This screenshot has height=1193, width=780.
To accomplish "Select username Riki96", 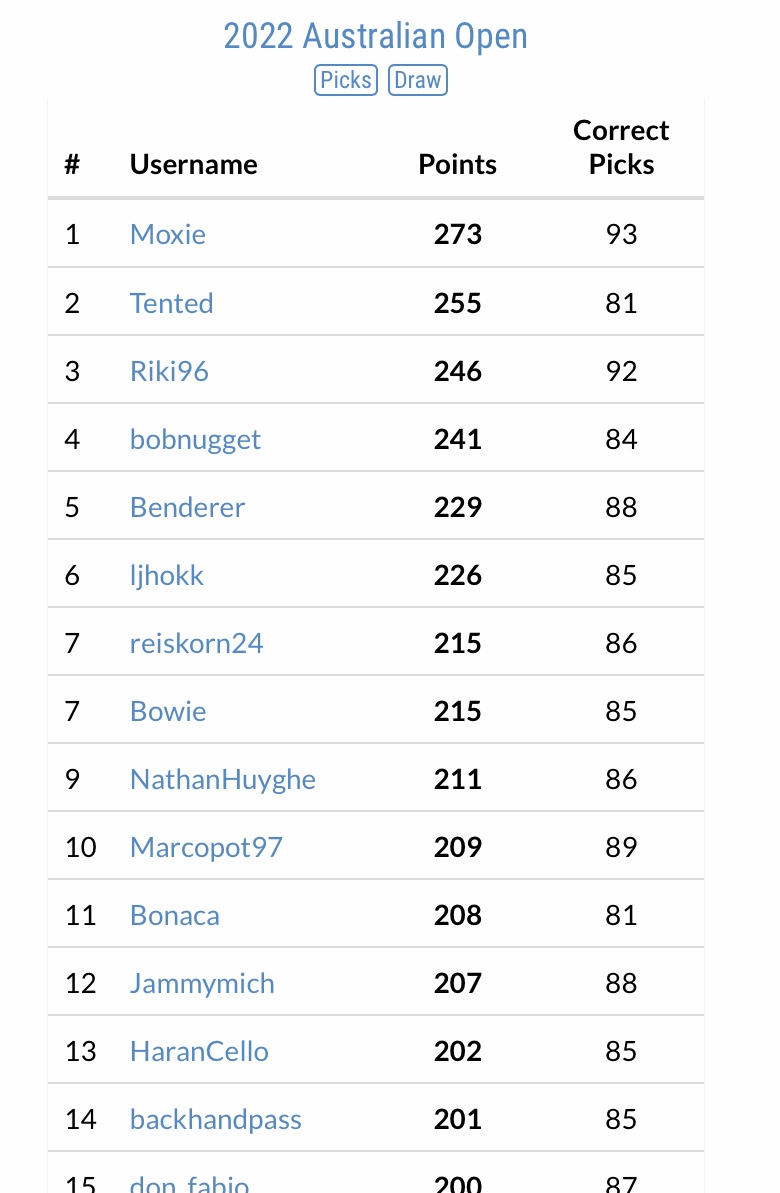I will (x=169, y=371).
